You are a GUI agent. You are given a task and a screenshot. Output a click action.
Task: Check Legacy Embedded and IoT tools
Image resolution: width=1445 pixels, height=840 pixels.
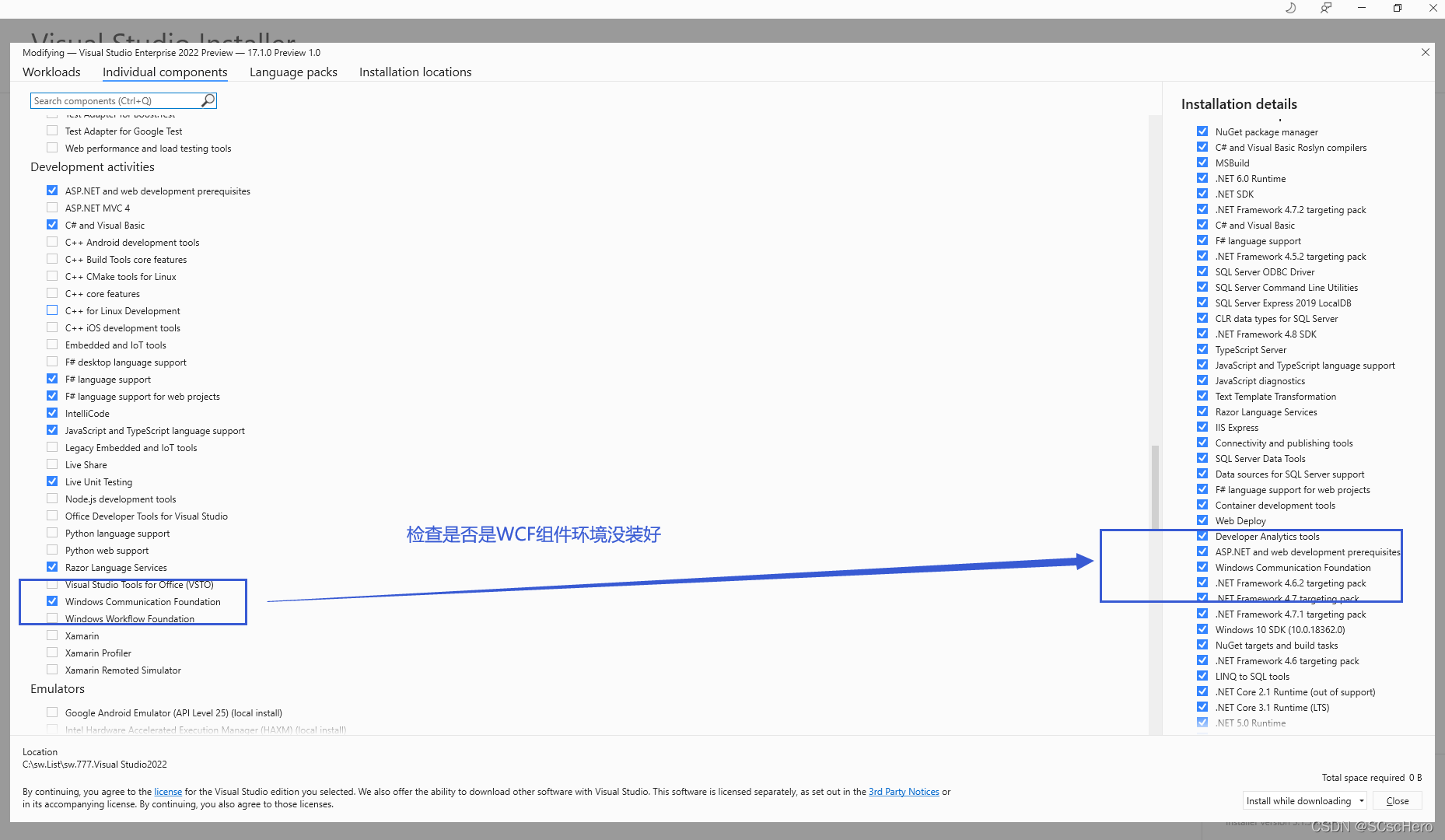coord(52,447)
